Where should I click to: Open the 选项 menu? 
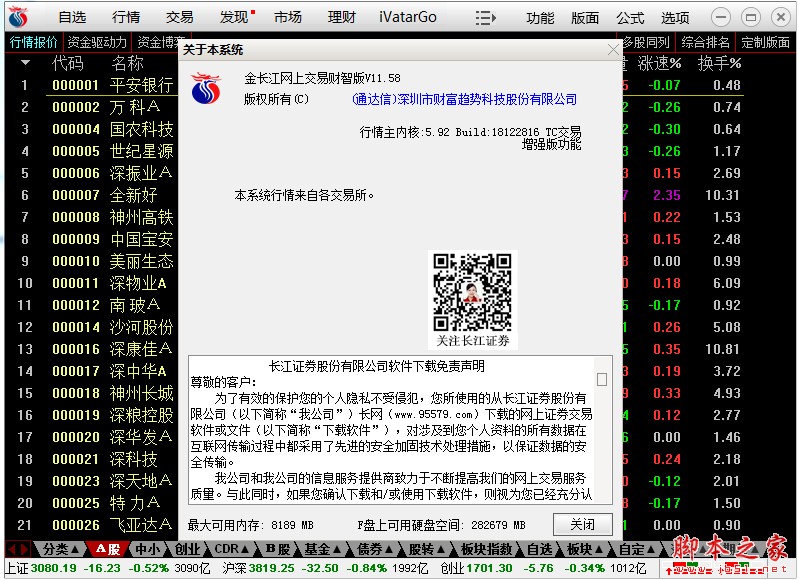point(675,18)
